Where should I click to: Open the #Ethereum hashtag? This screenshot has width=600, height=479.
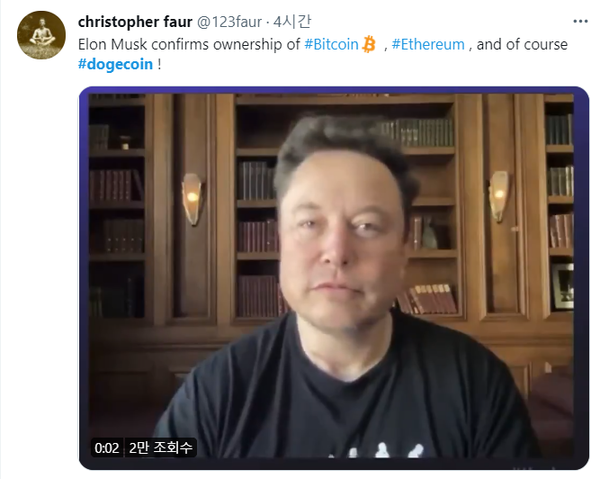(x=428, y=44)
